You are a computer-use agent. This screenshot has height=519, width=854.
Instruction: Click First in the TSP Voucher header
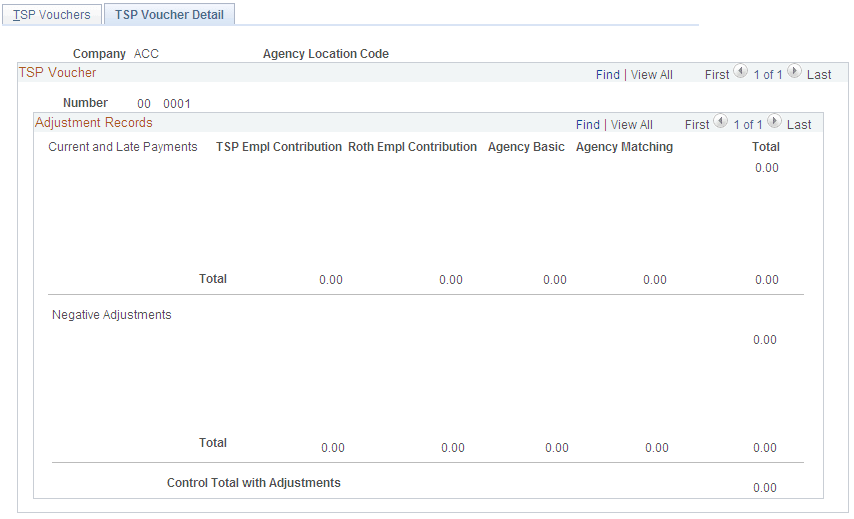coord(717,75)
